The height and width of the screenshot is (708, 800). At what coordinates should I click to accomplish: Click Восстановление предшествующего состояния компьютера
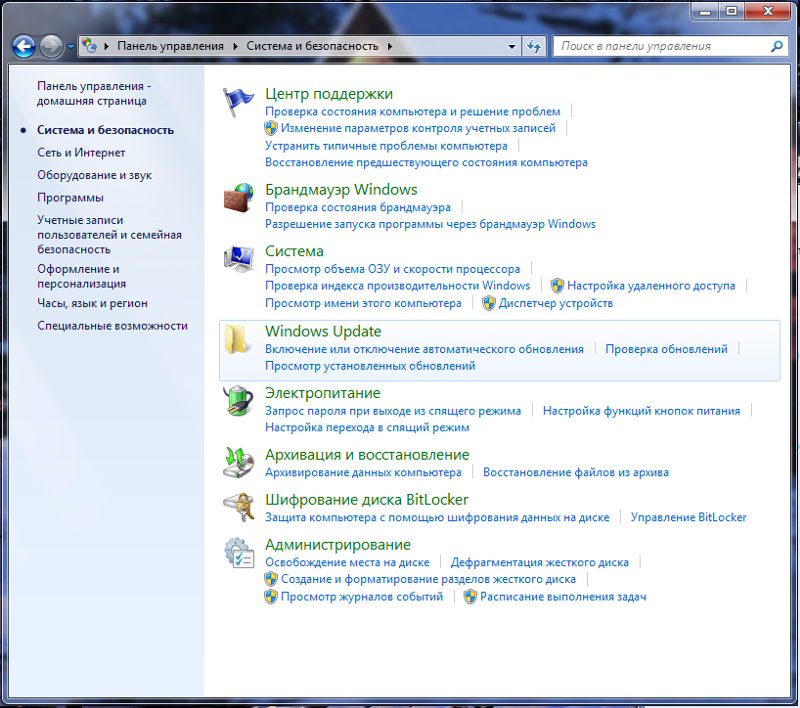point(427,162)
